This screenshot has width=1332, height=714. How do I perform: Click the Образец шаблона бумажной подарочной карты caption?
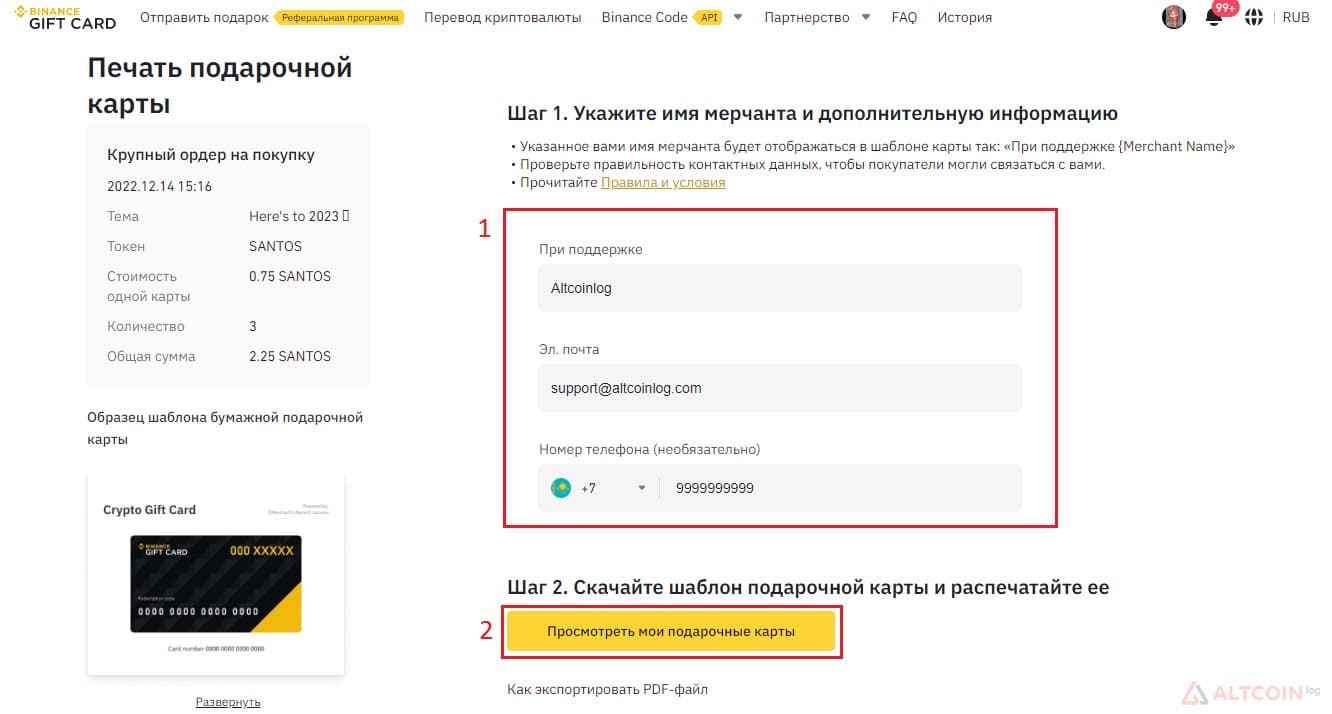225,428
